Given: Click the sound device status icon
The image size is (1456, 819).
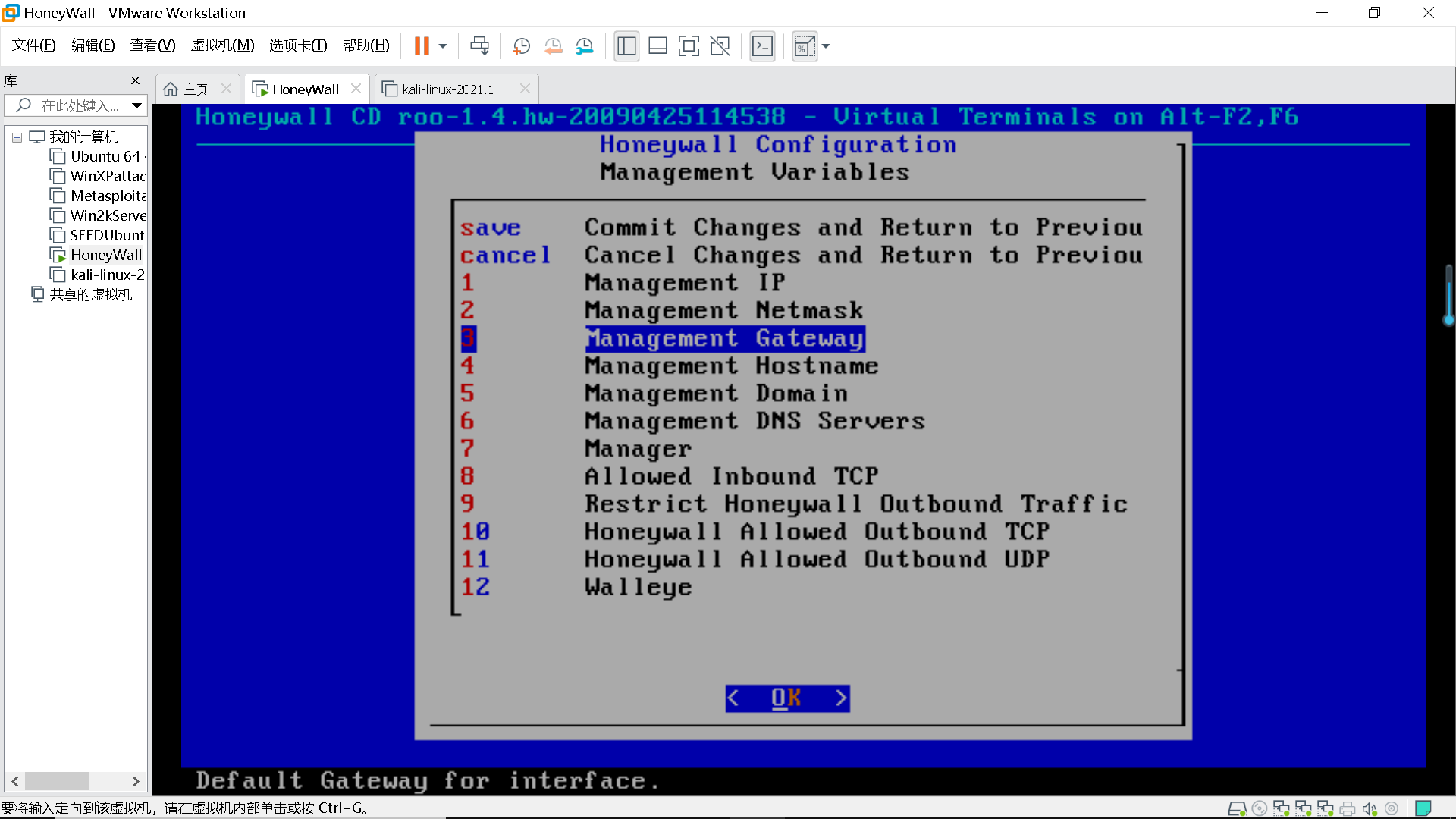Looking at the screenshot, I should 1370,808.
